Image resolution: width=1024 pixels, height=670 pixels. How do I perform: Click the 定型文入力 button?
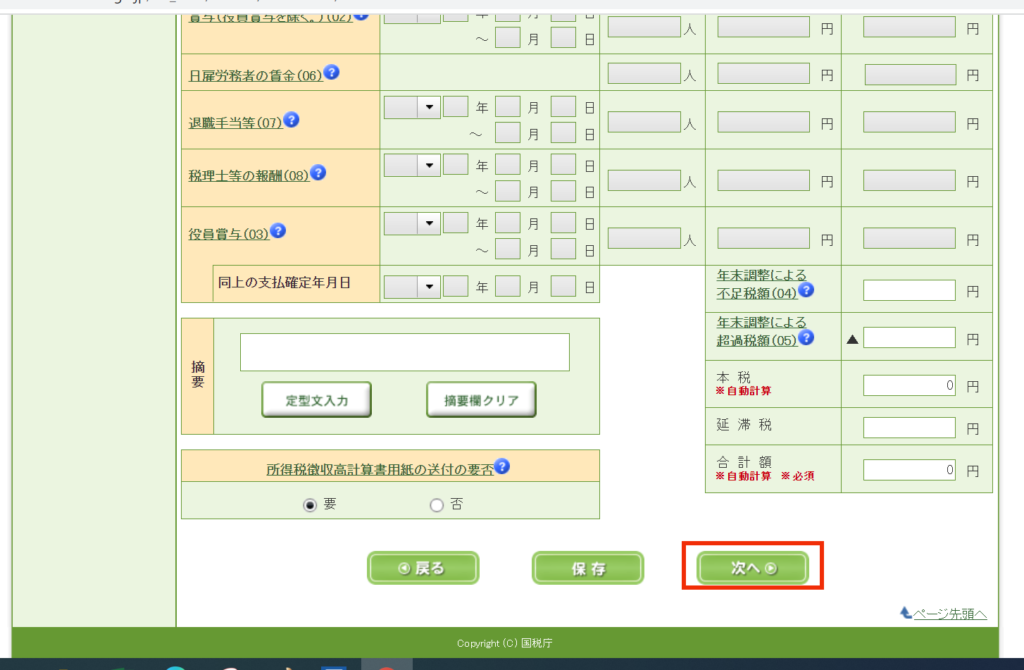(x=317, y=400)
